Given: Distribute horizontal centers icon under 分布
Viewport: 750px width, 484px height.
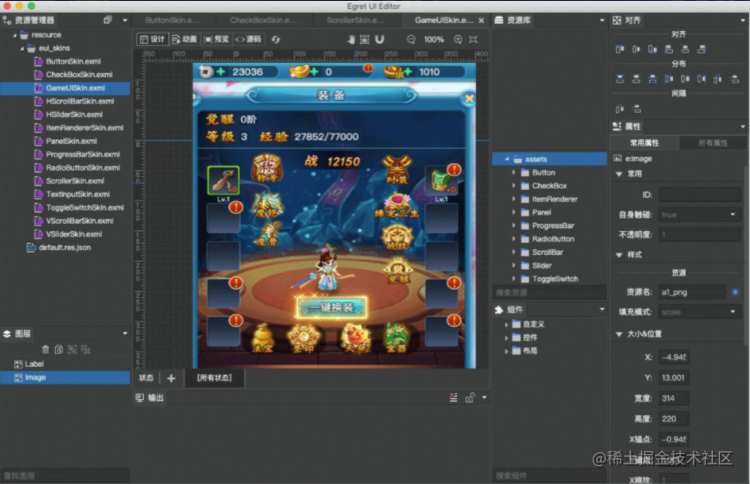Looking at the screenshot, I should tap(685, 79).
